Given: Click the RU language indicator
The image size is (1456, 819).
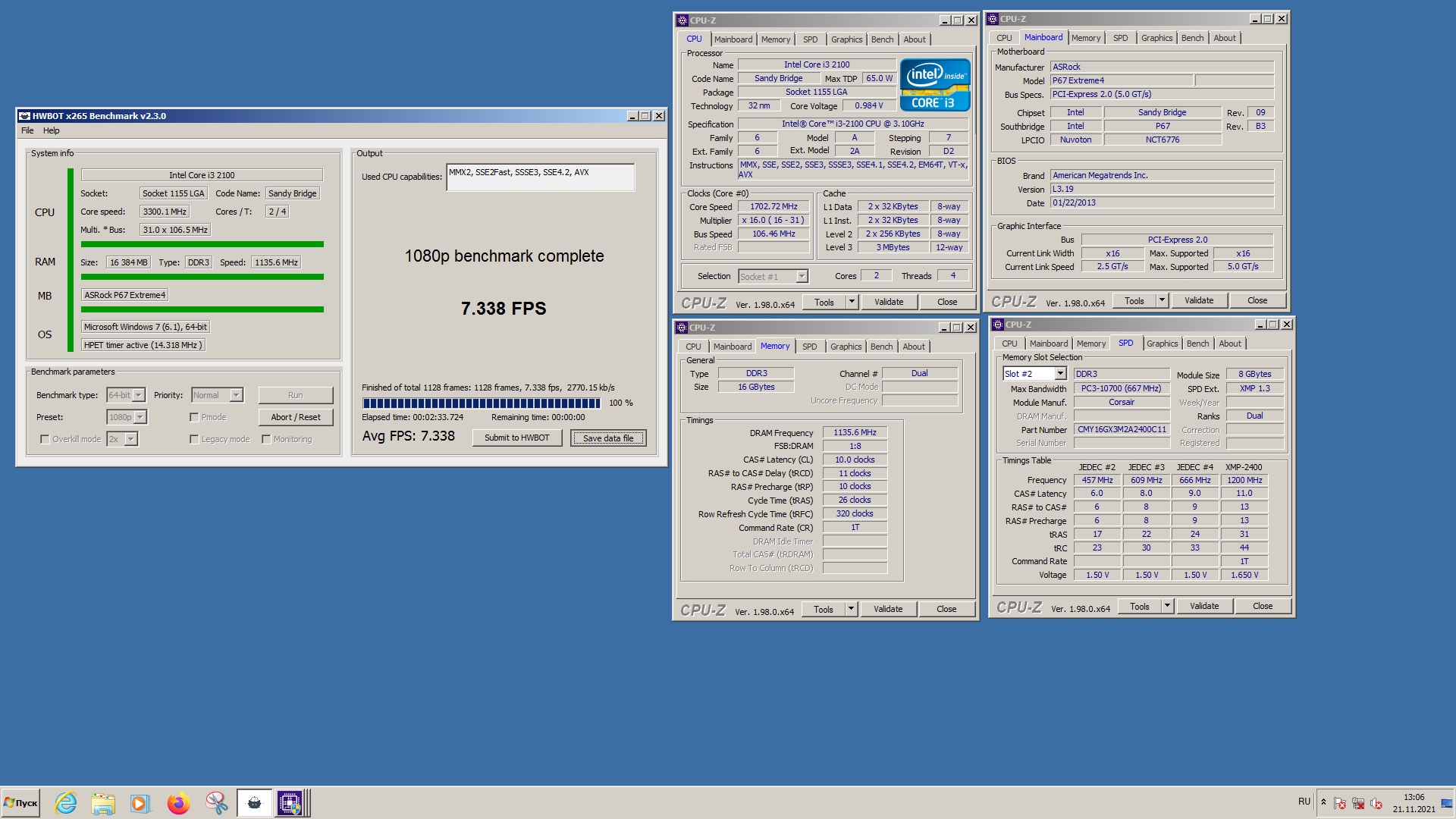Looking at the screenshot, I should click(1304, 802).
